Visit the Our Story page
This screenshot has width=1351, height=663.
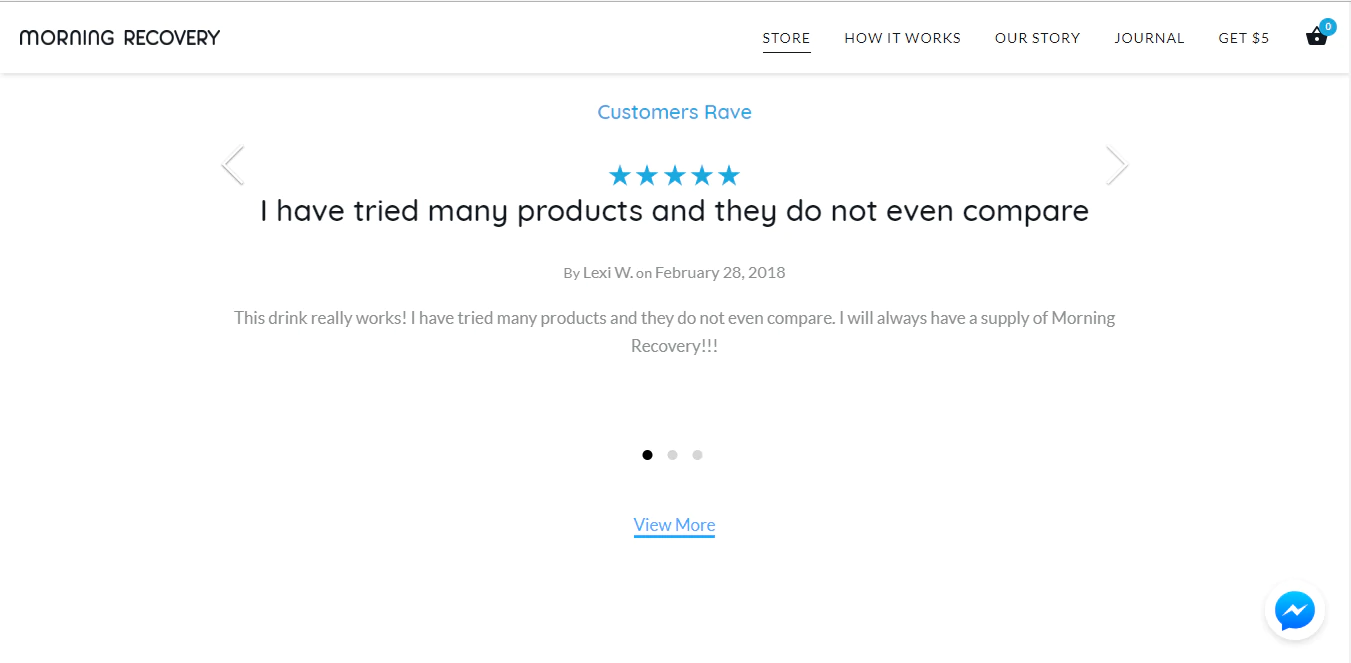click(1037, 38)
